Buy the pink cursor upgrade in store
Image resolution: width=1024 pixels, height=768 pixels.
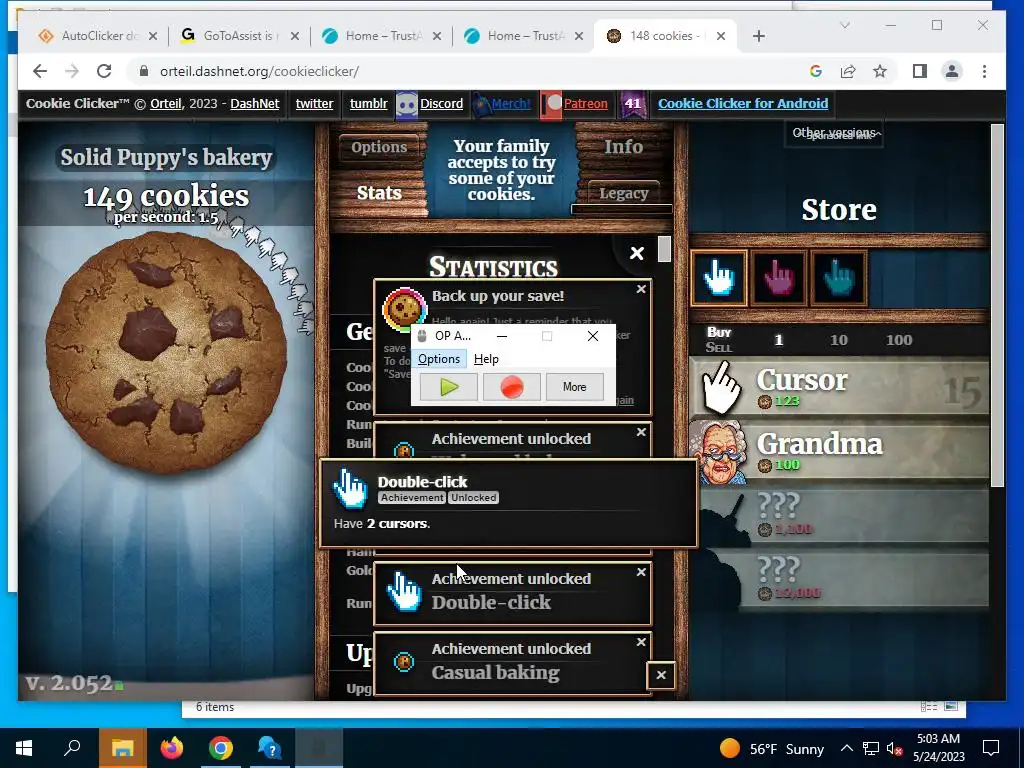[778, 278]
